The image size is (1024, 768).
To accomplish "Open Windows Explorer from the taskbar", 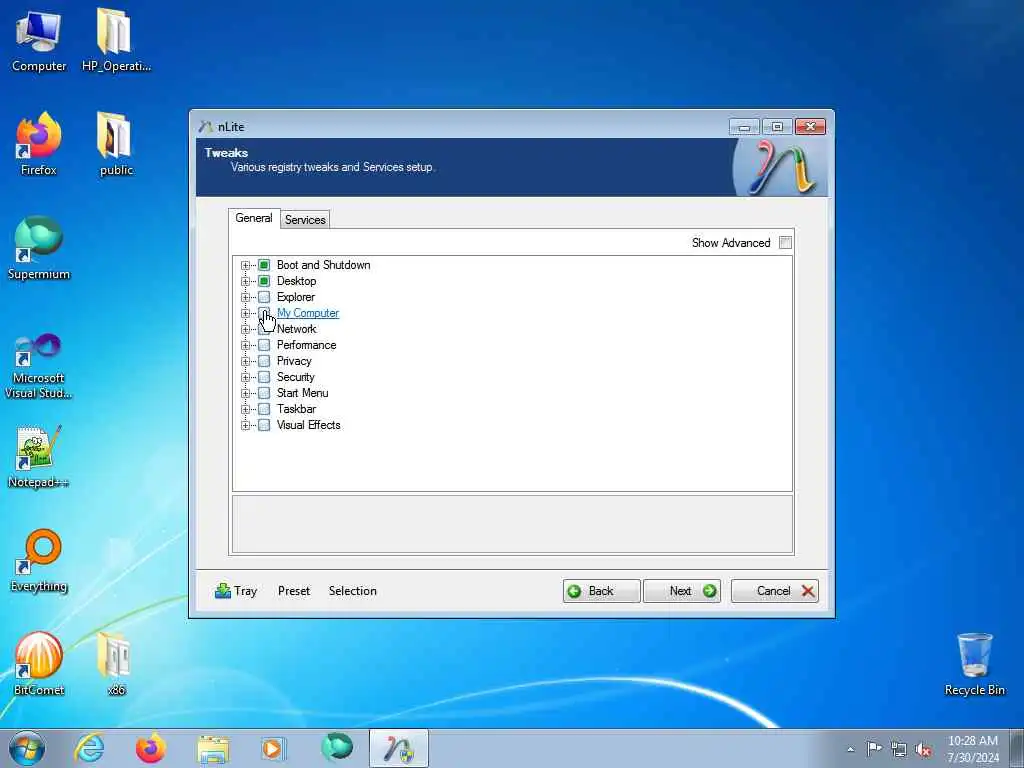I will click(214, 748).
